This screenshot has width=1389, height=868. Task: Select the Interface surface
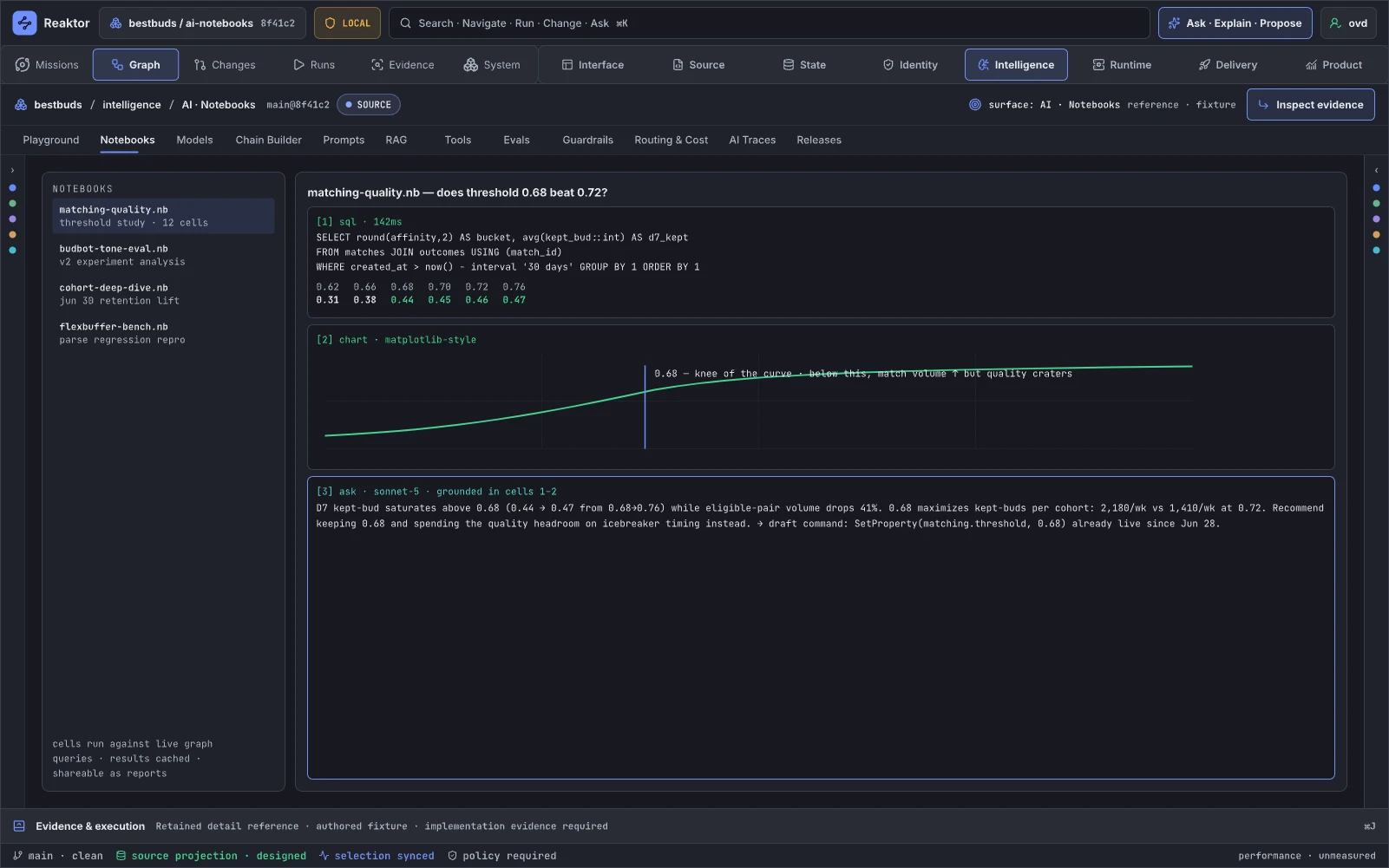coord(593,65)
